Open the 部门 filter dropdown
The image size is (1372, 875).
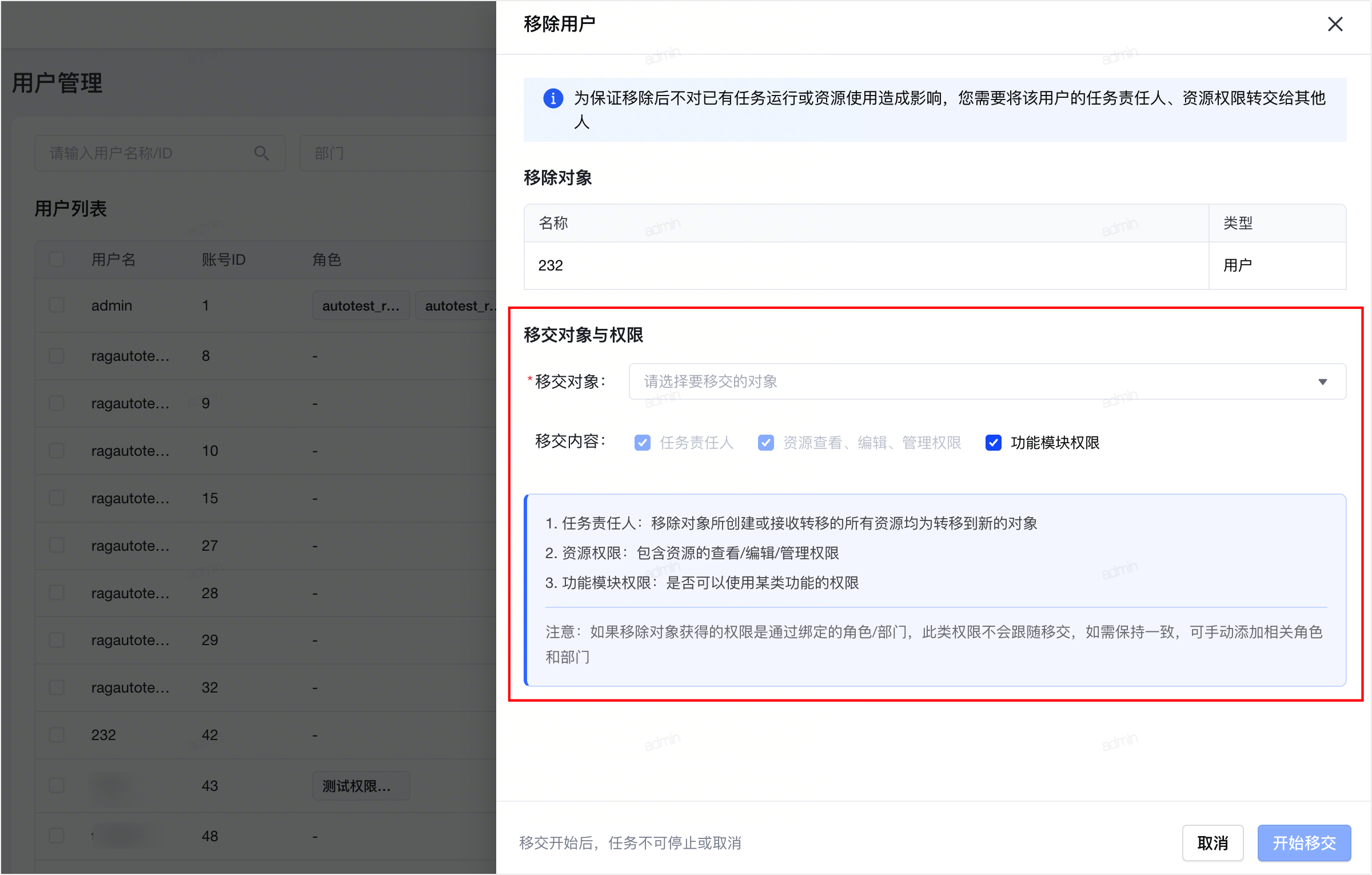(398, 153)
